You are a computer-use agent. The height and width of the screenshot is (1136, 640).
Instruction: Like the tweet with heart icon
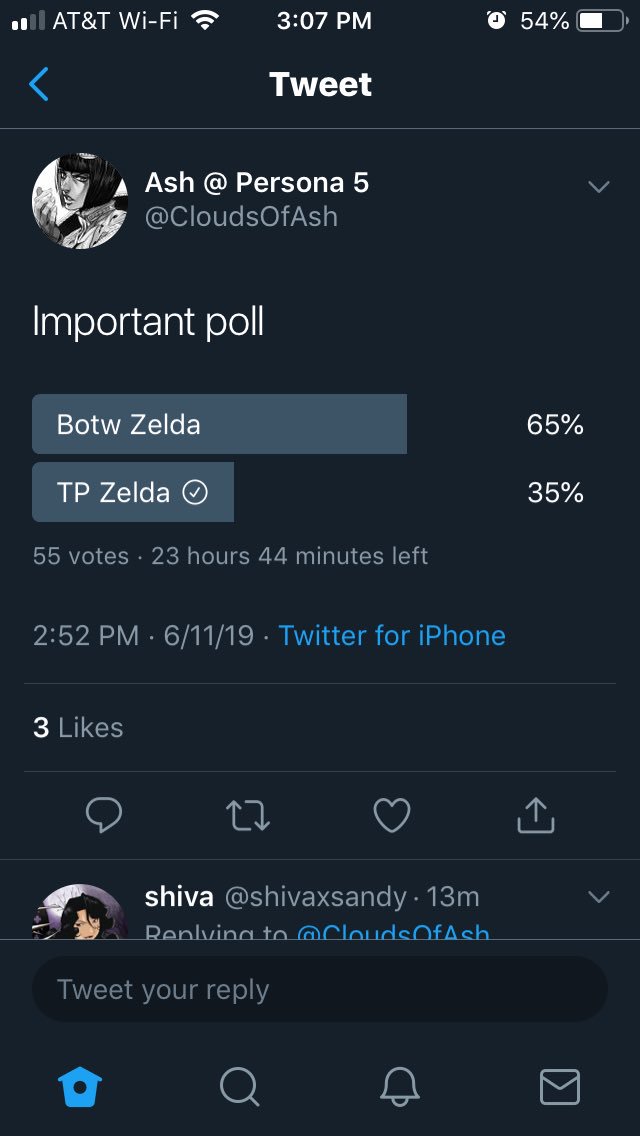point(391,815)
